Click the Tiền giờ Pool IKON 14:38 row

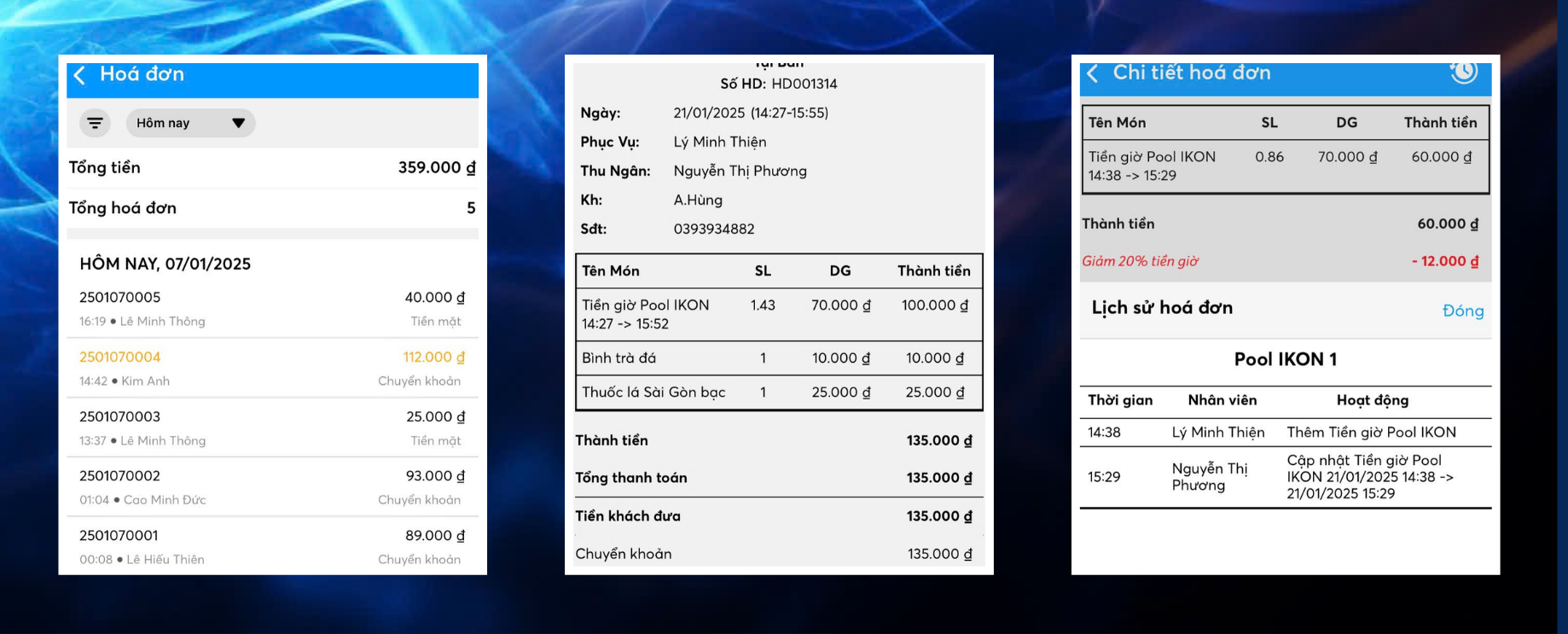1285,166
